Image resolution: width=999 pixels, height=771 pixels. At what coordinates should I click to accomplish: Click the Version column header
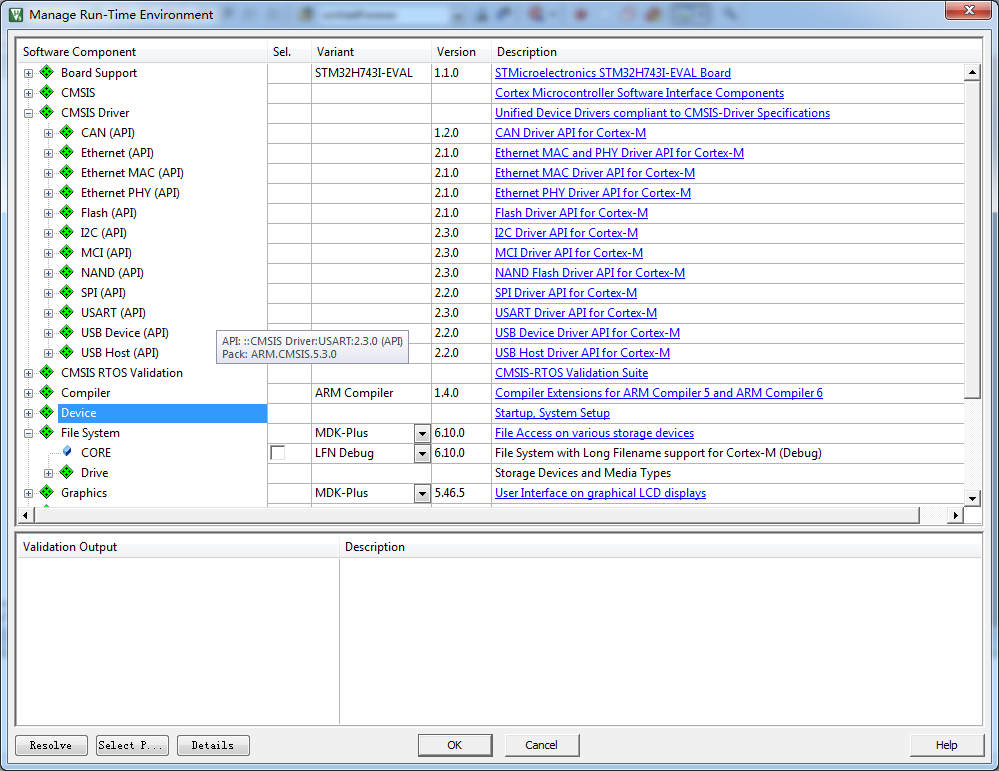461,52
